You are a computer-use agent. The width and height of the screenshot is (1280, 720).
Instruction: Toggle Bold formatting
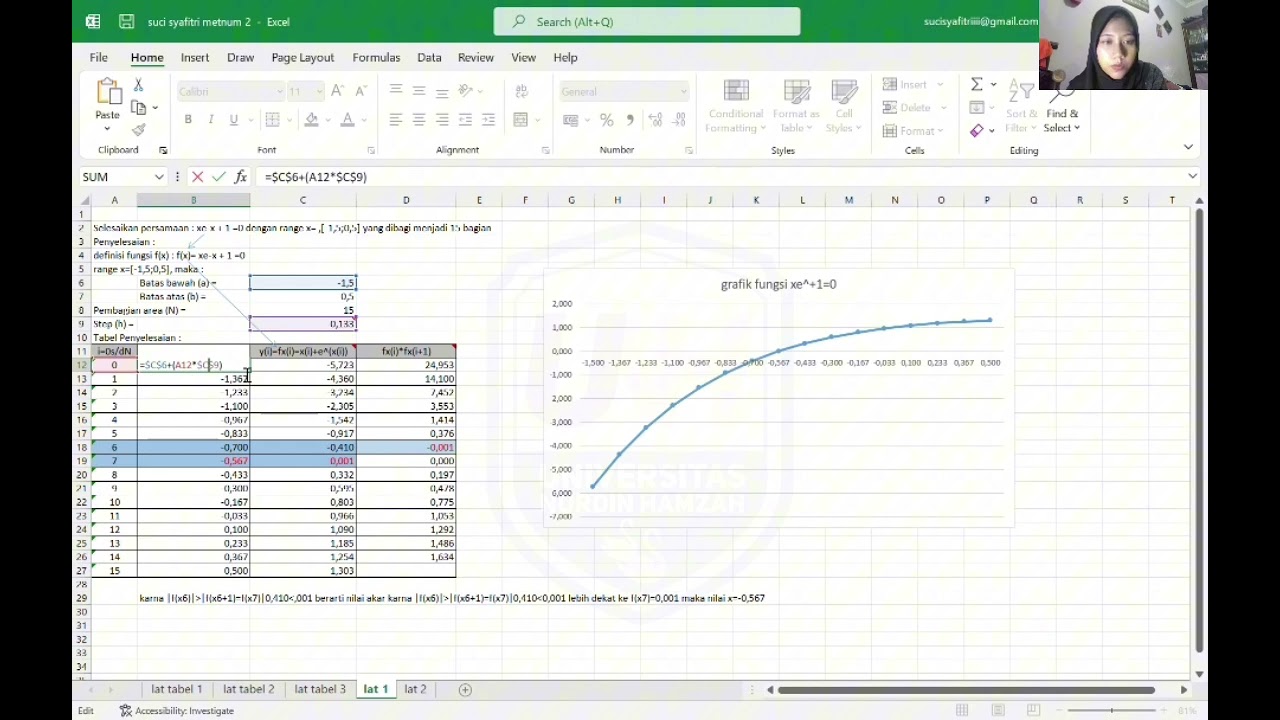pos(188,120)
